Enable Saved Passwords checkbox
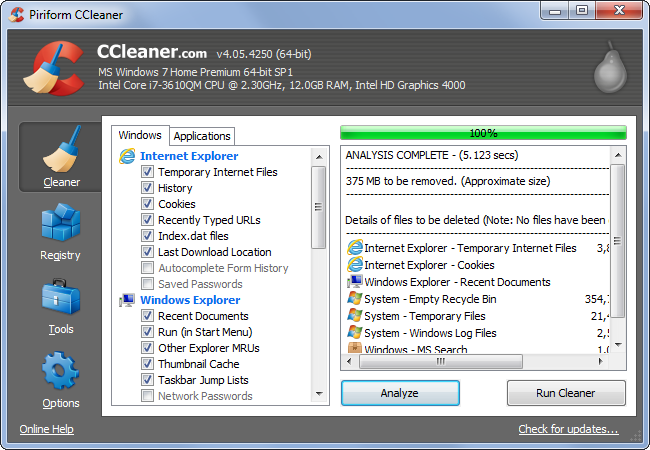Screen dimensions: 650x450 tap(147, 283)
